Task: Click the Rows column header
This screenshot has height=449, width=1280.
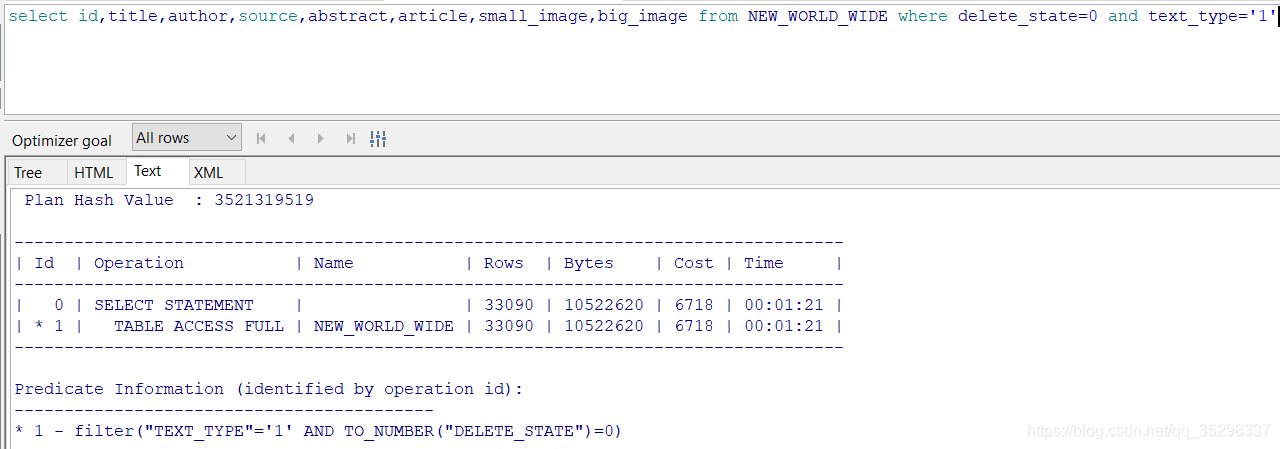Action: [x=504, y=263]
